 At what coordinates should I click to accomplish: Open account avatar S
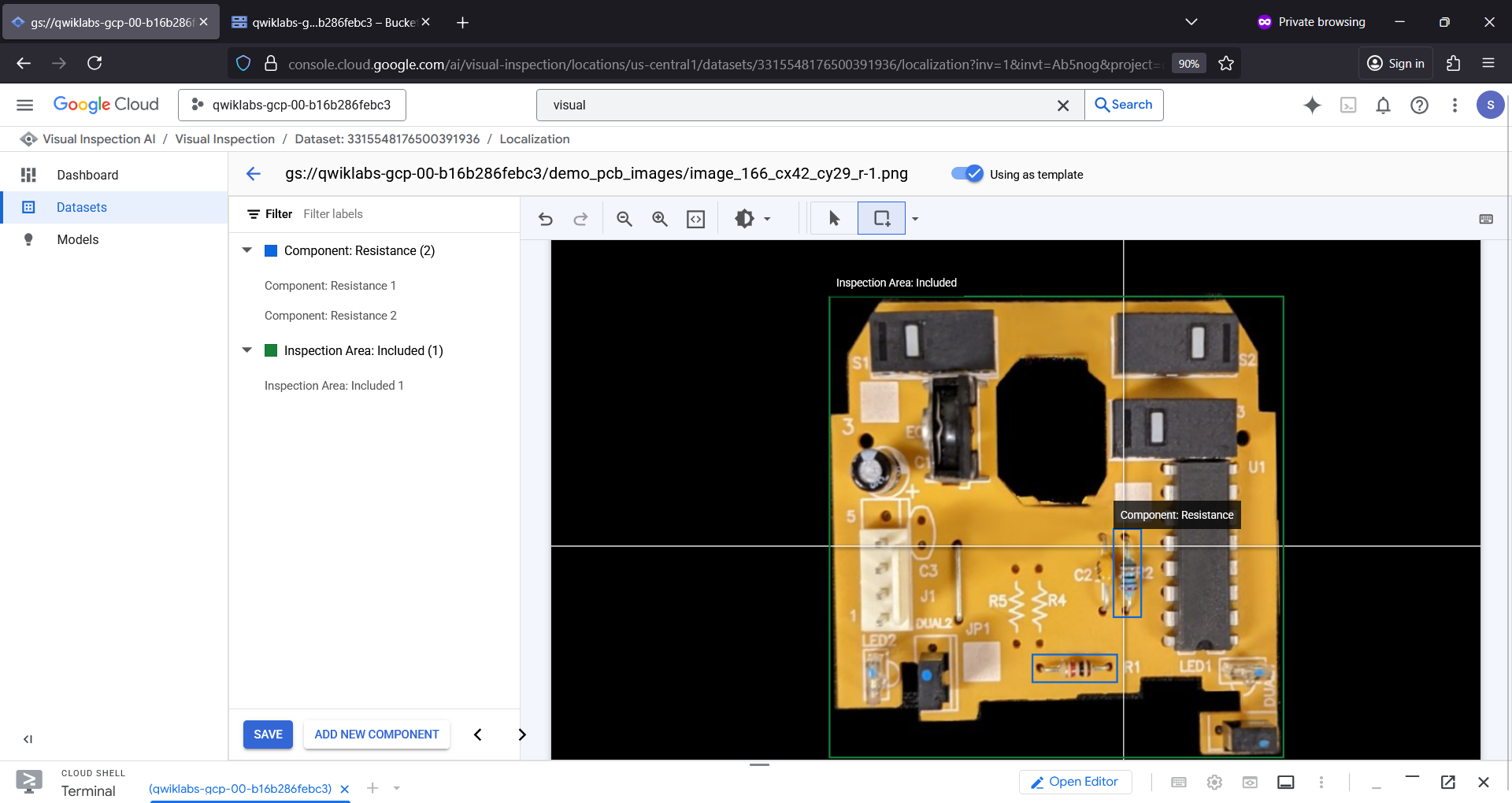point(1490,105)
